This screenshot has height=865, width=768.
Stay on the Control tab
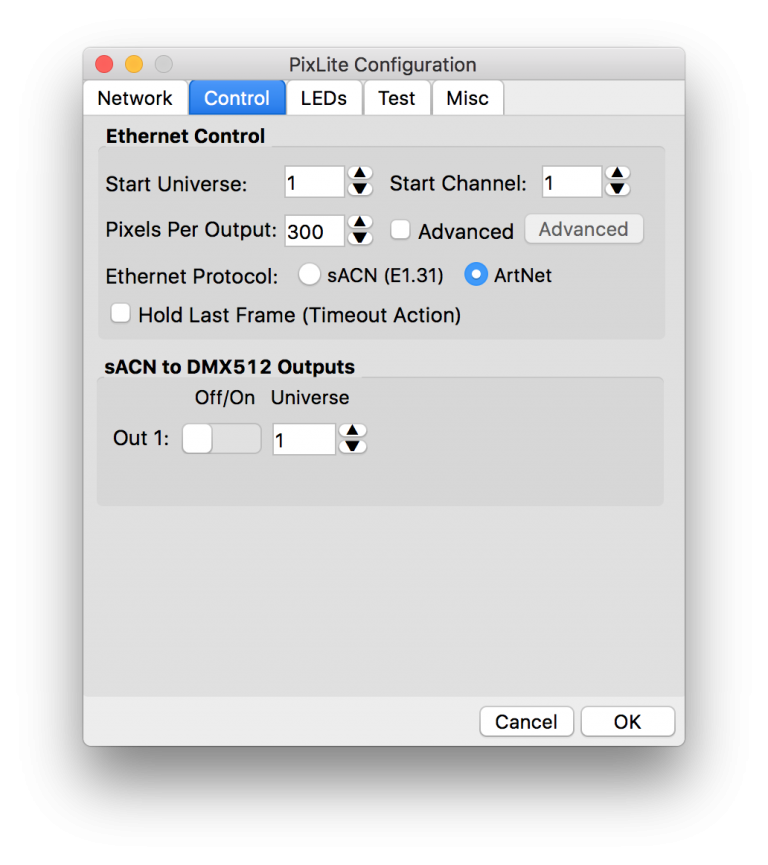236,98
